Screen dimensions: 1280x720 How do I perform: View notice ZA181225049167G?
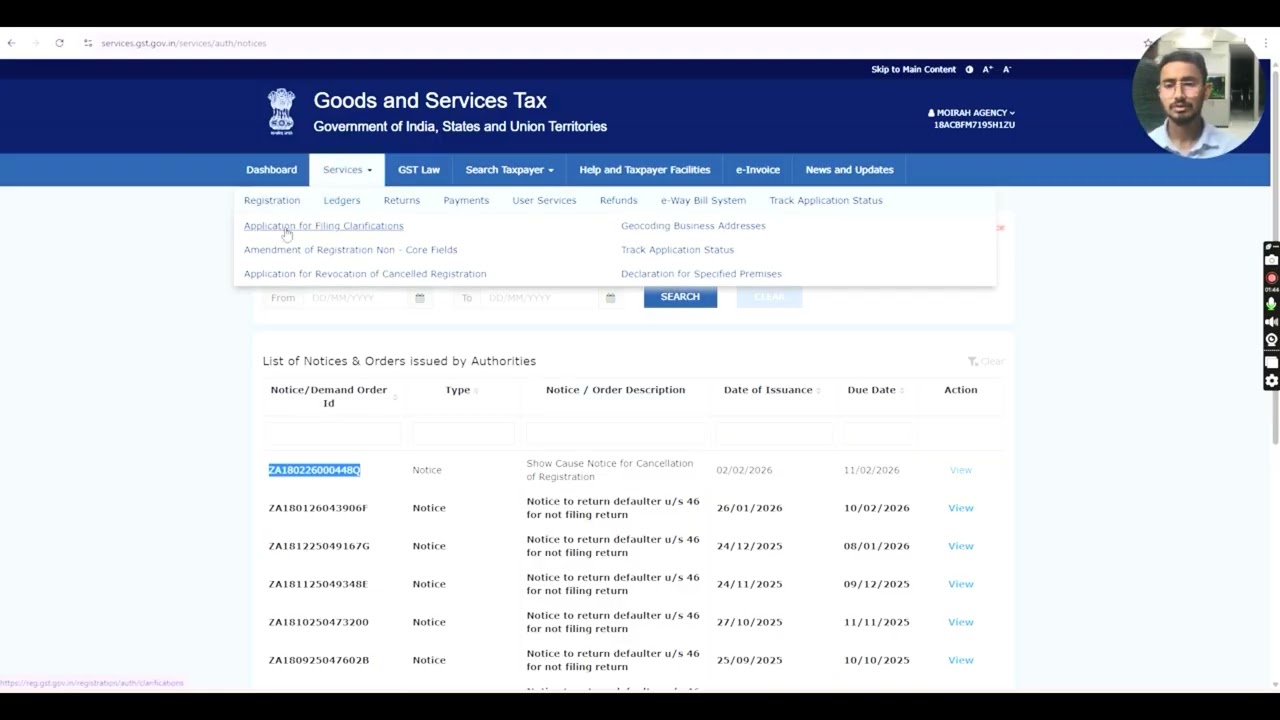pyautogui.click(x=961, y=546)
